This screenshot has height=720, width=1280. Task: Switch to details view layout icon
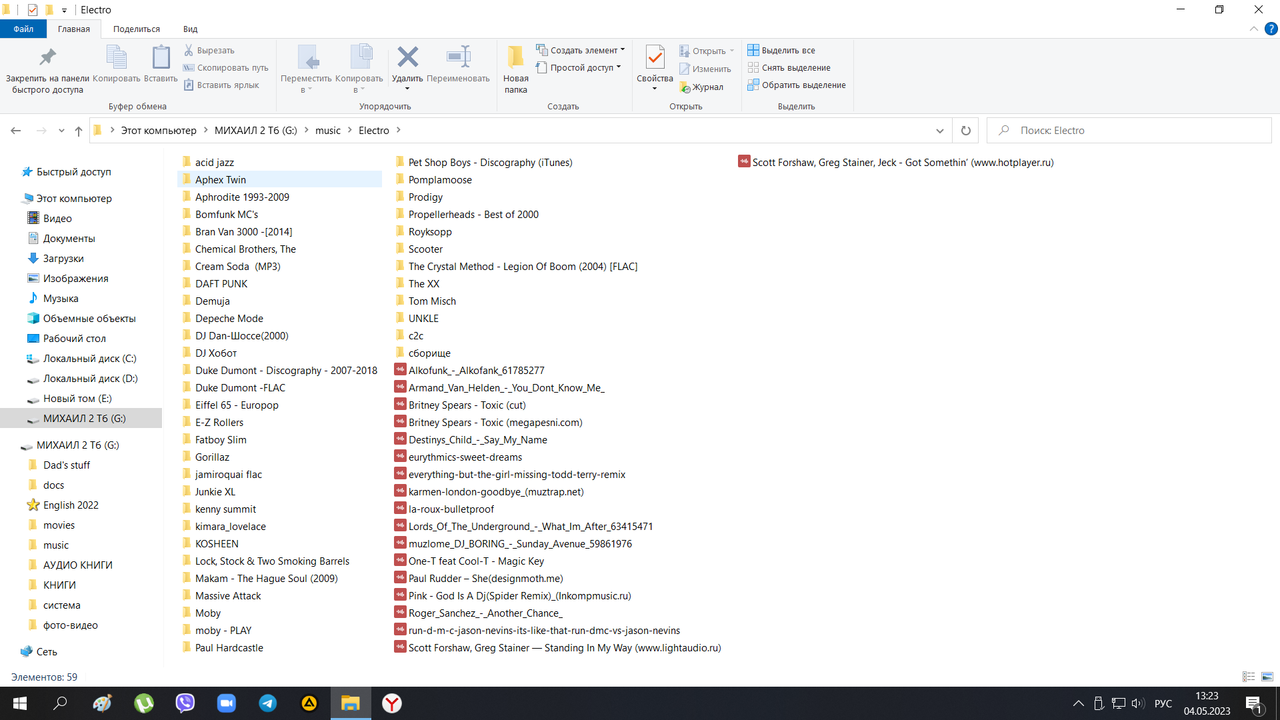tap(1248, 677)
